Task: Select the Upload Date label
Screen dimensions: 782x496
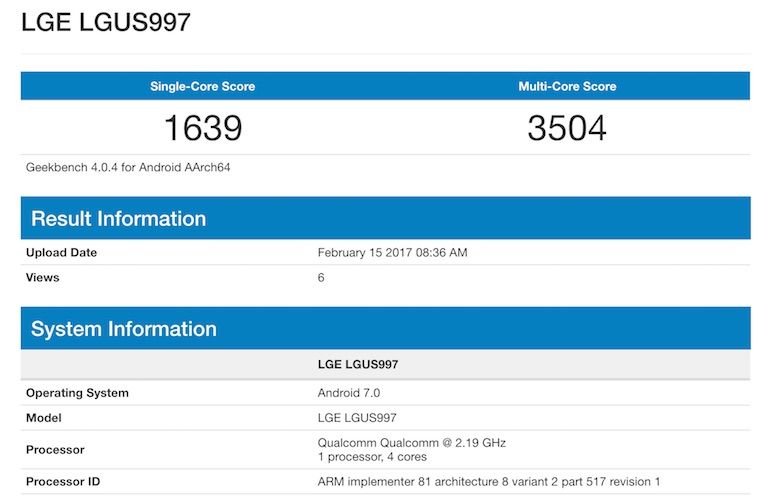Action: coord(61,252)
